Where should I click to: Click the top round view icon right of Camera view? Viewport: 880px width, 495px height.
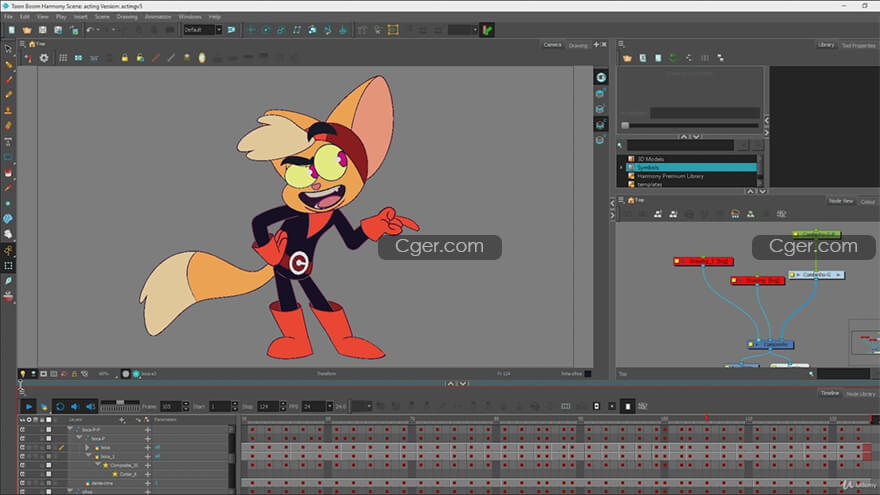click(601, 77)
